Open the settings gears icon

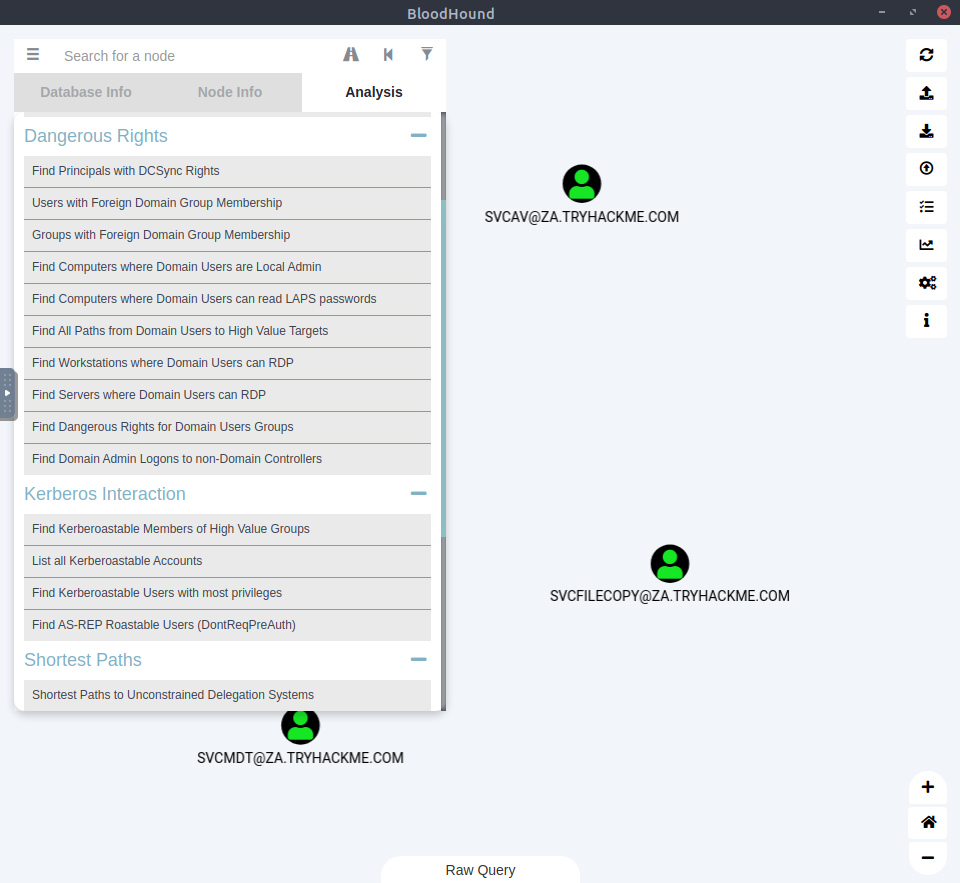(x=926, y=283)
